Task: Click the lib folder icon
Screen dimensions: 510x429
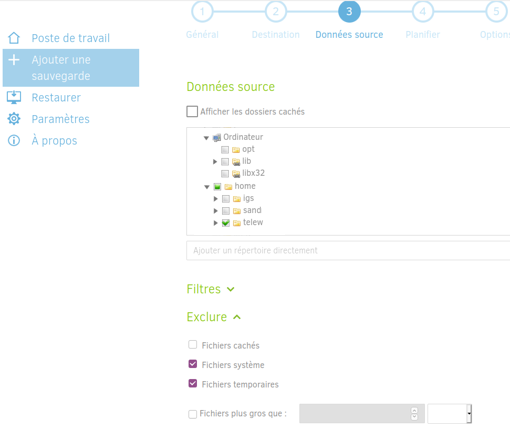Action: click(236, 162)
